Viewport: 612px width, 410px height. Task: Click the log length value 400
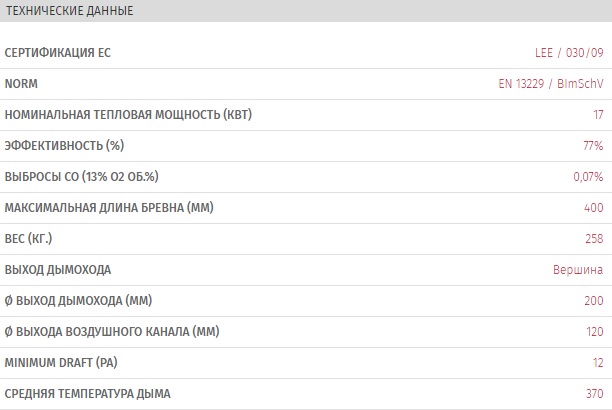[594, 208]
